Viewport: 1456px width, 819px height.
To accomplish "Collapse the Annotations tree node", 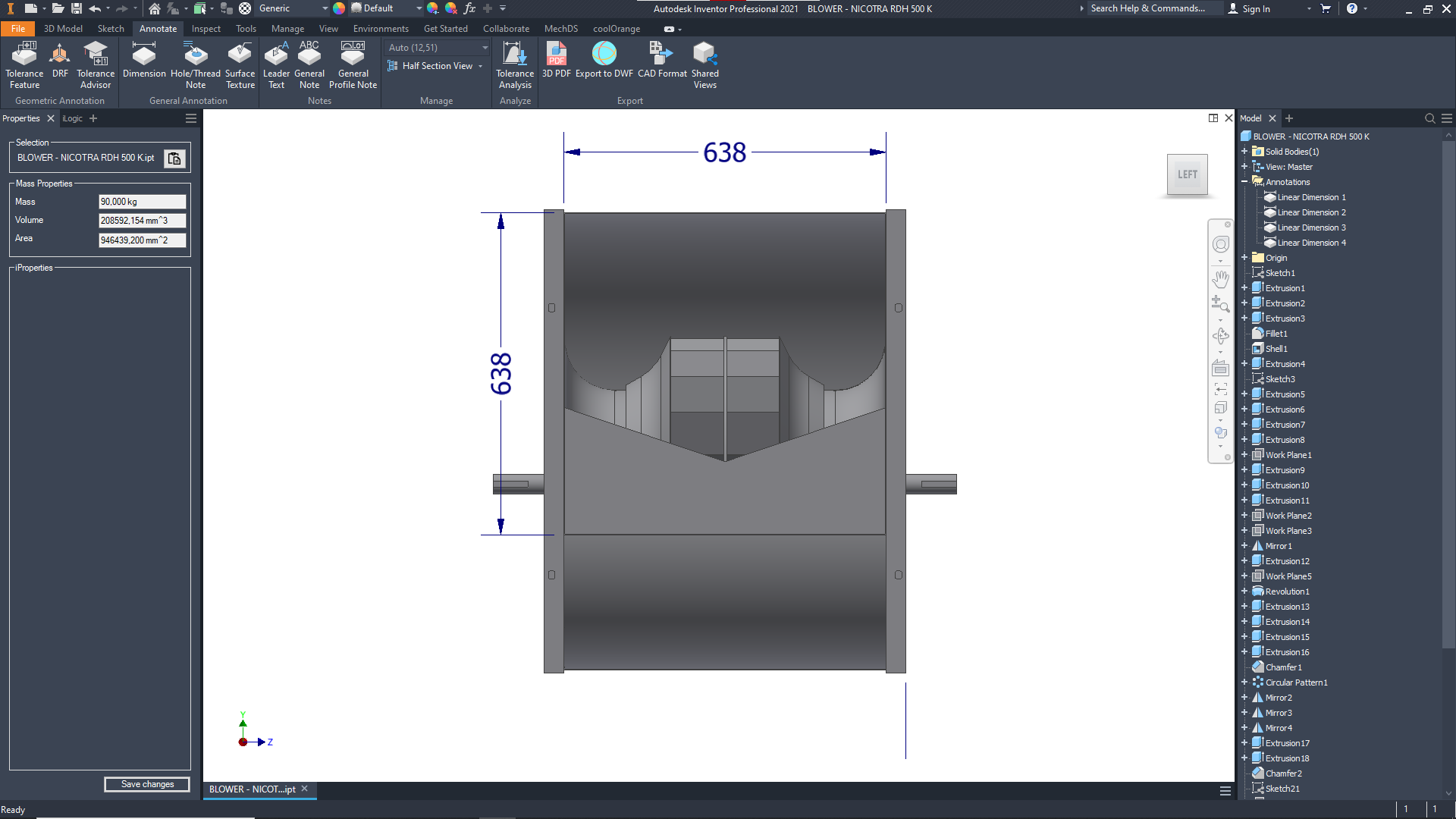I will coord(1244,182).
